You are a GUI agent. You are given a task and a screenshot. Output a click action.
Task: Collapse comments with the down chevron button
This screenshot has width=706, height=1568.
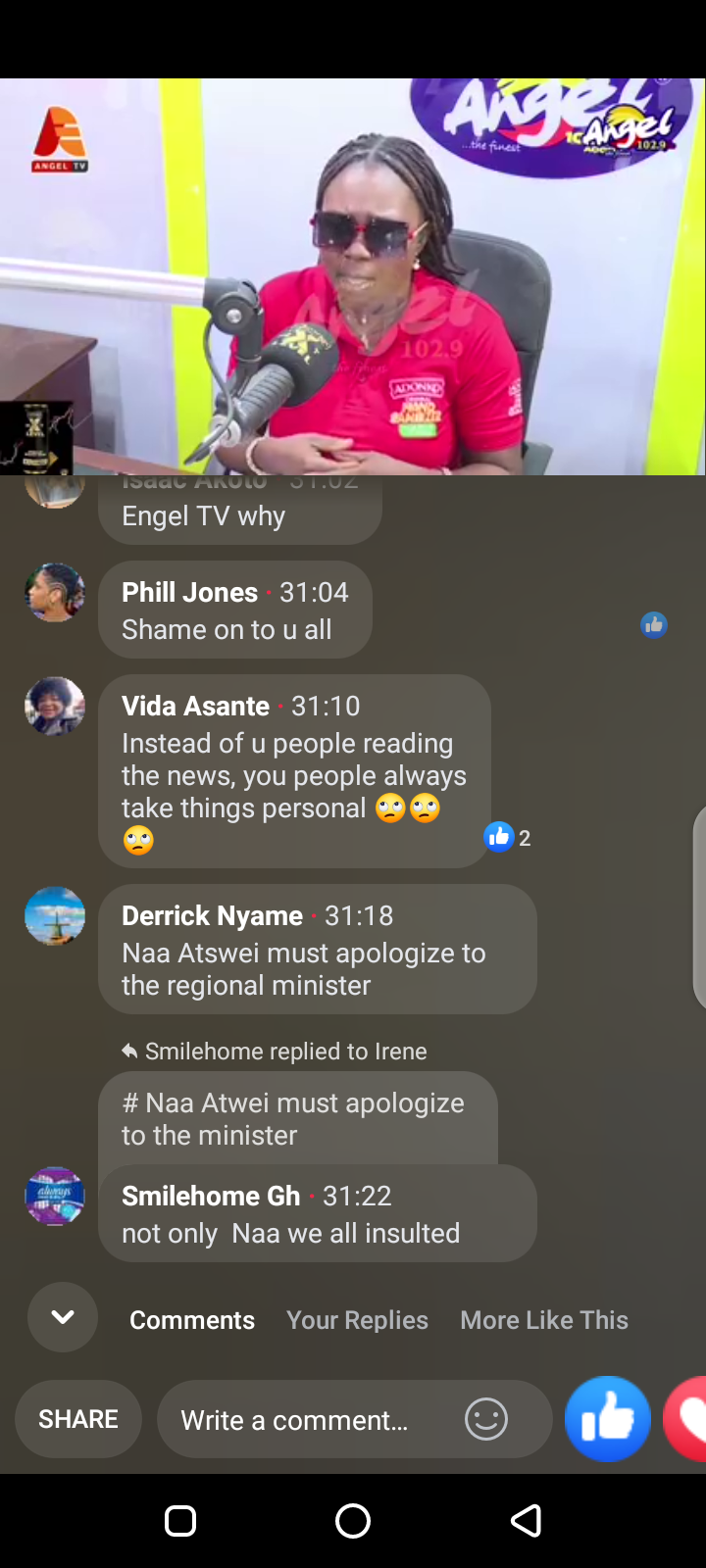pos(63,1317)
